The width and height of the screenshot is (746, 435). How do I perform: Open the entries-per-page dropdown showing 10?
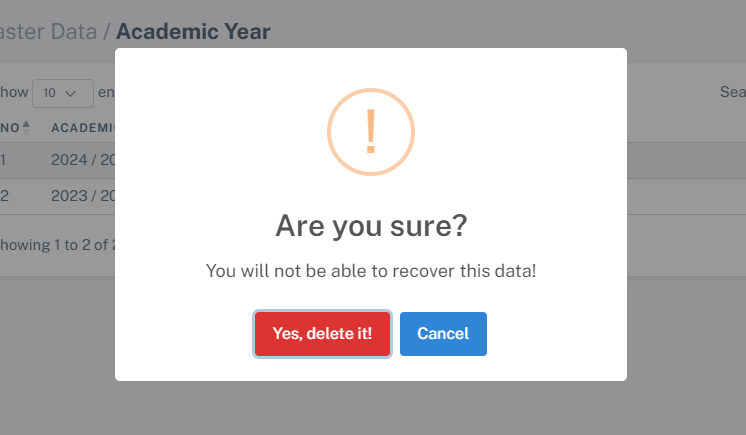click(62, 93)
